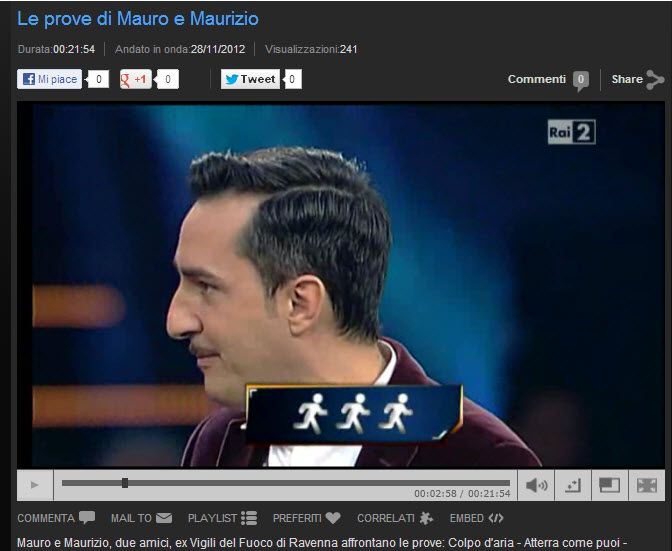Image resolution: width=672 pixels, height=551 pixels.
Task: Click the Tweet counter box
Action: [292, 80]
